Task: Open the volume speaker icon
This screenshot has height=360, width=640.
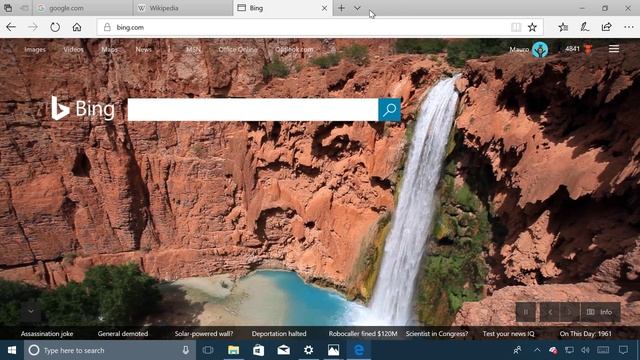Action: (x=585, y=350)
